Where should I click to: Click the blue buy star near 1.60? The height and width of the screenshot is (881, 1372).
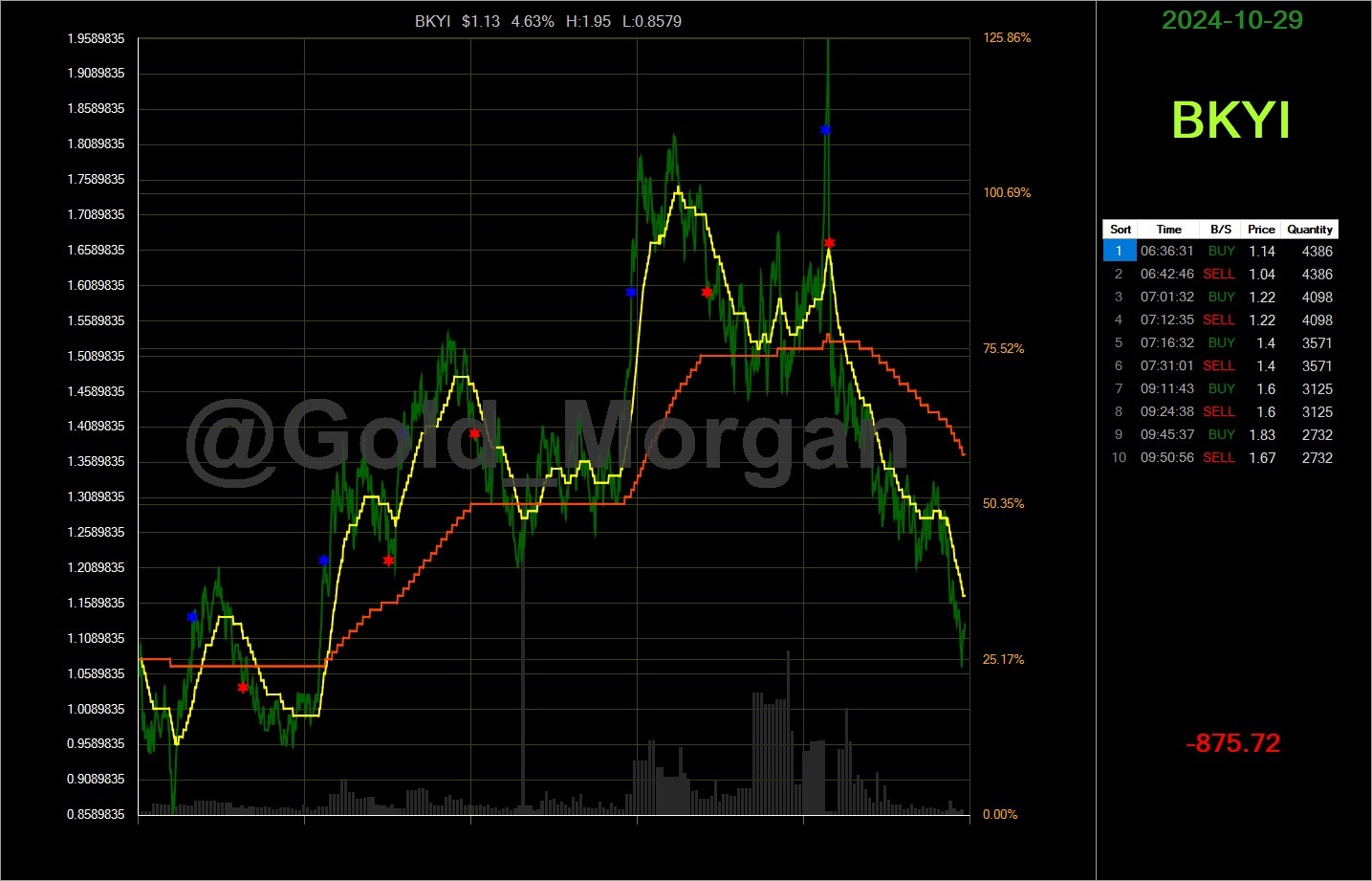pos(631,292)
